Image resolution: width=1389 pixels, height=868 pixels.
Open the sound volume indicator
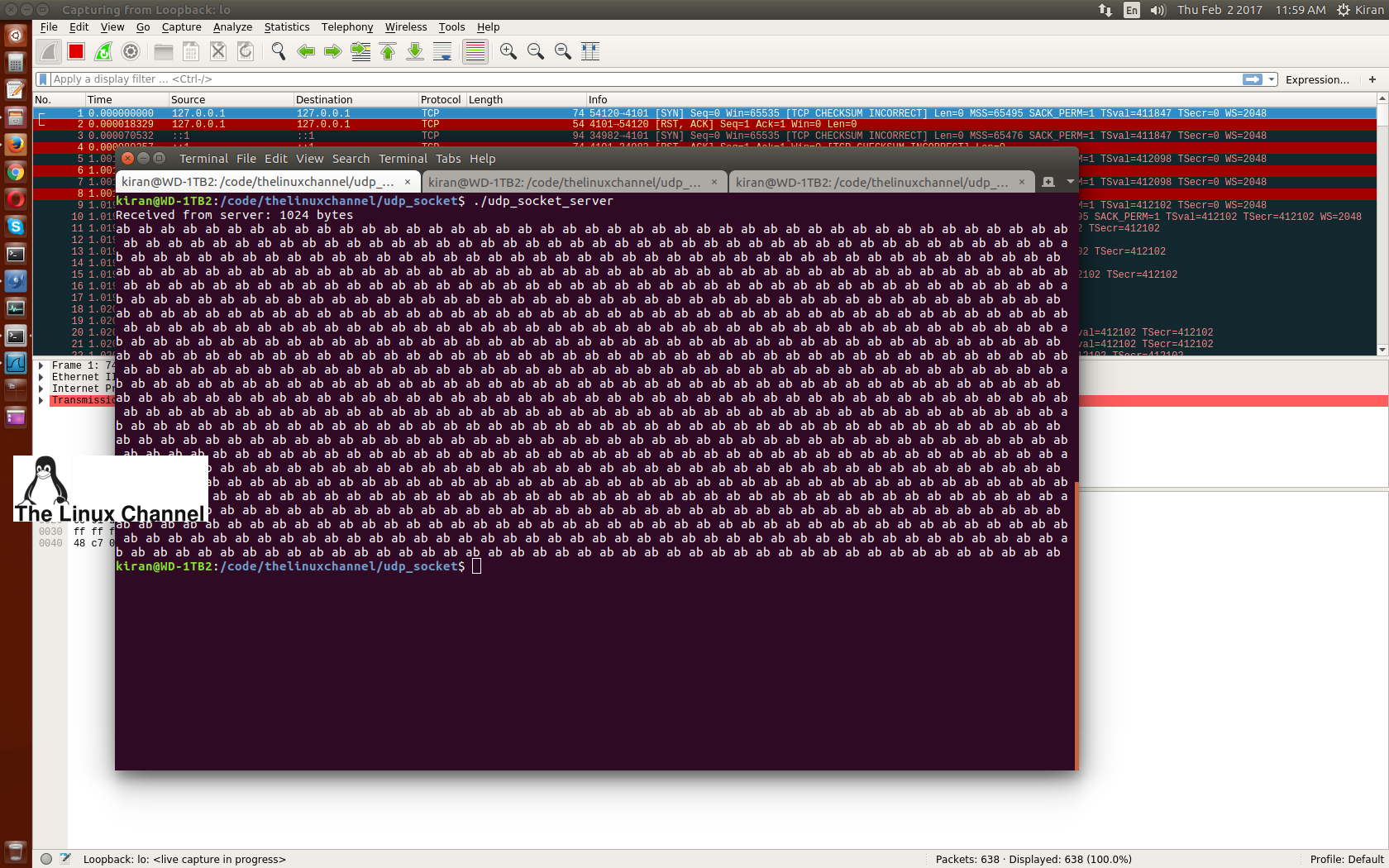[x=1157, y=10]
